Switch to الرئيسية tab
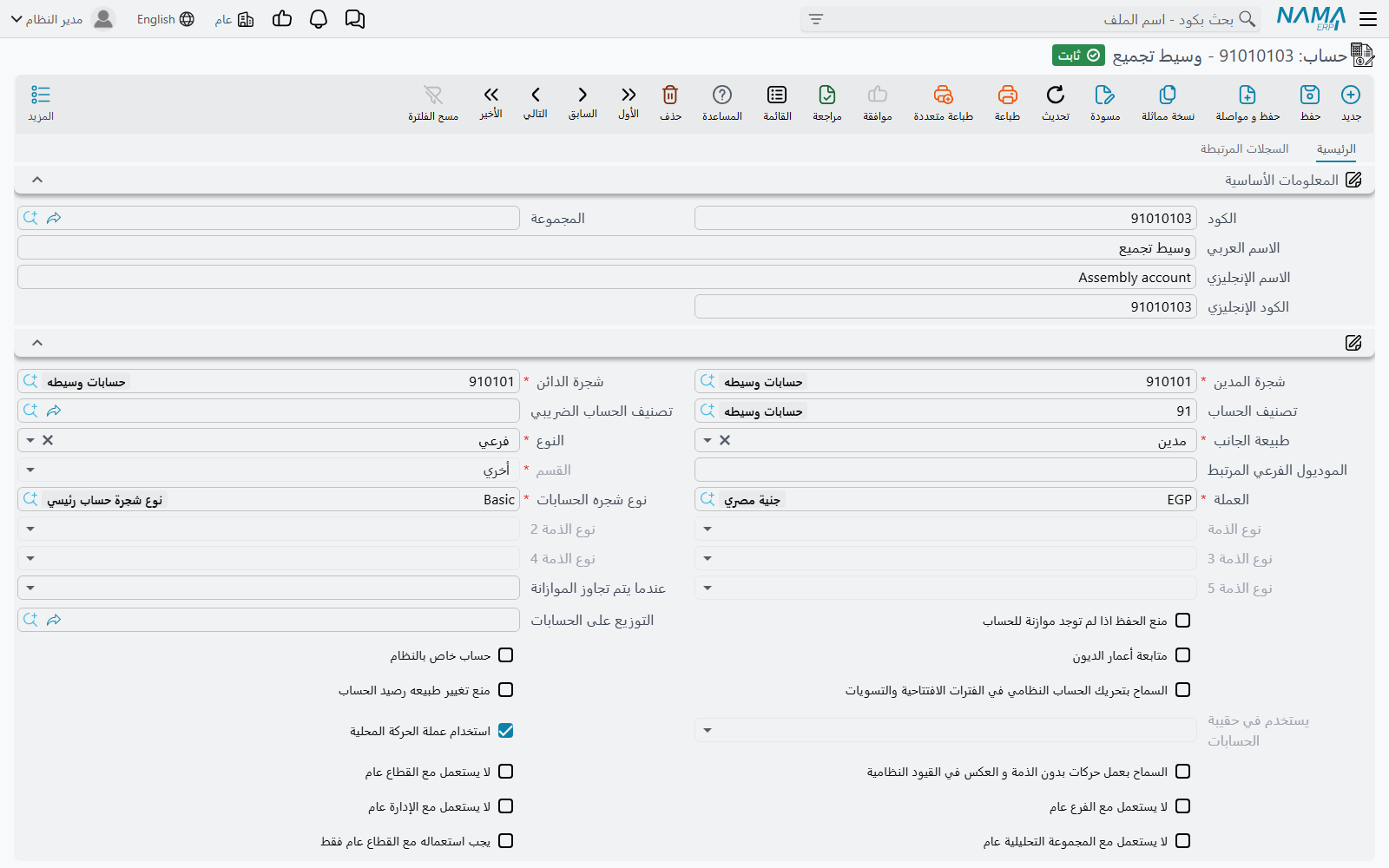Viewport: 1389px width, 868px height. [1336, 149]
